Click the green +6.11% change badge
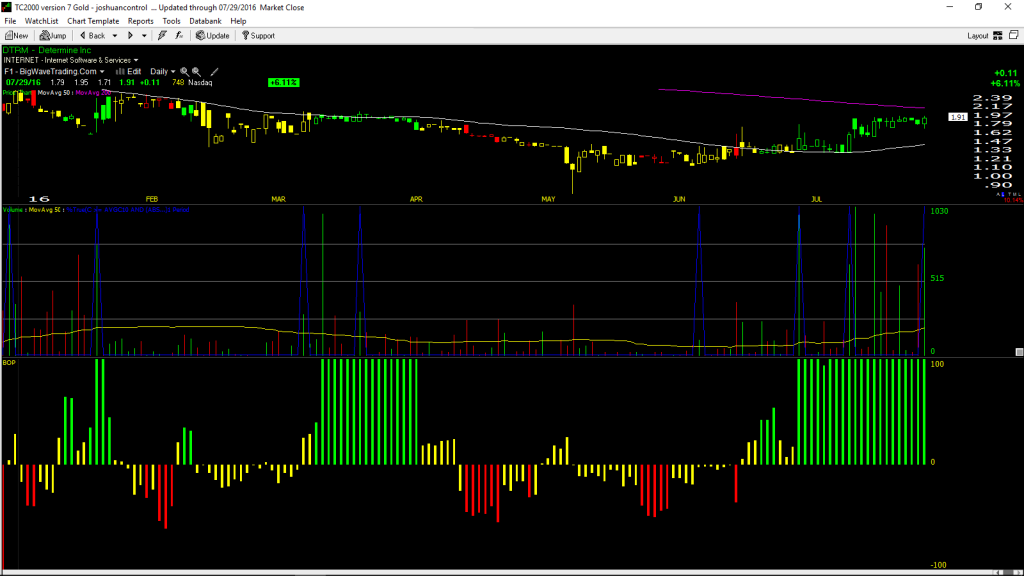The height and width of the screenshot is (576, 1024). (x=283, y=83)
